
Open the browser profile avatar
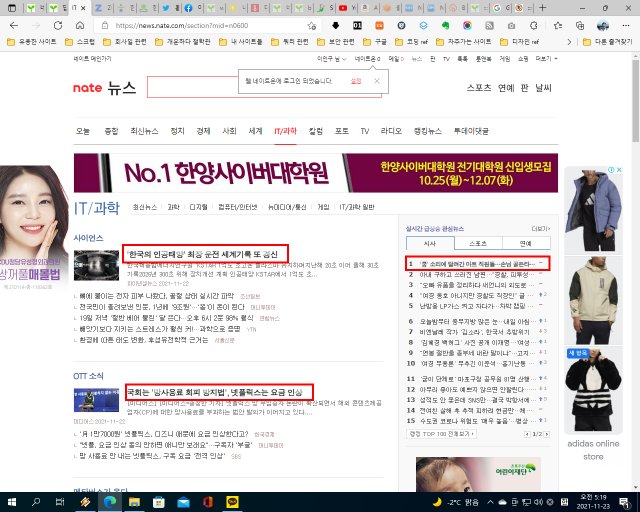tap(602, 25)
